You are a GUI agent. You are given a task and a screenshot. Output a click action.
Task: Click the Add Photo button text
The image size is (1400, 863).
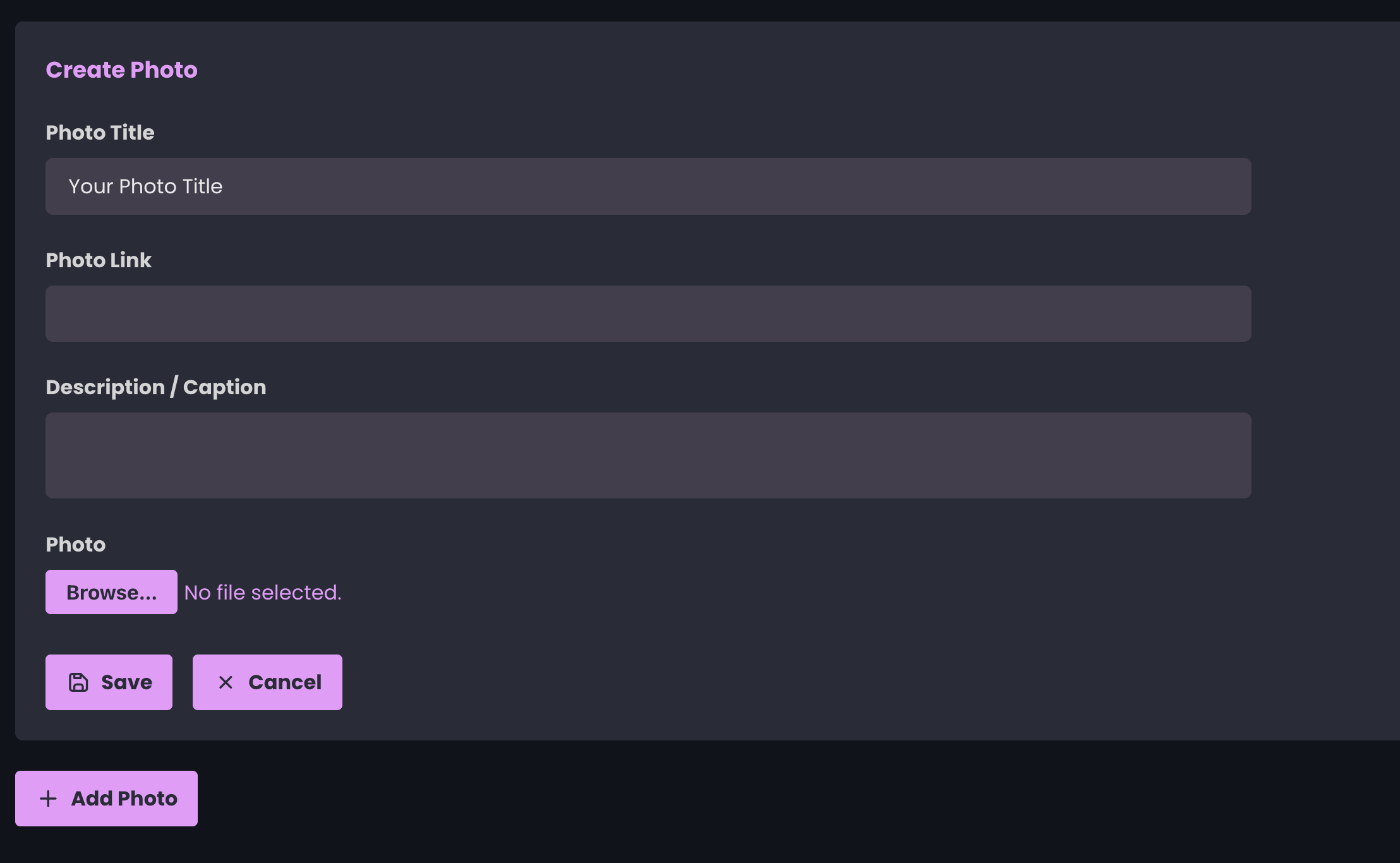click(124, 799)
